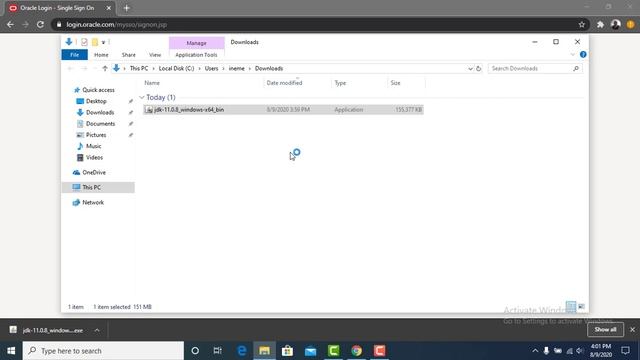
Task: Select the Manage contextual tab
Action: [197, 43]
